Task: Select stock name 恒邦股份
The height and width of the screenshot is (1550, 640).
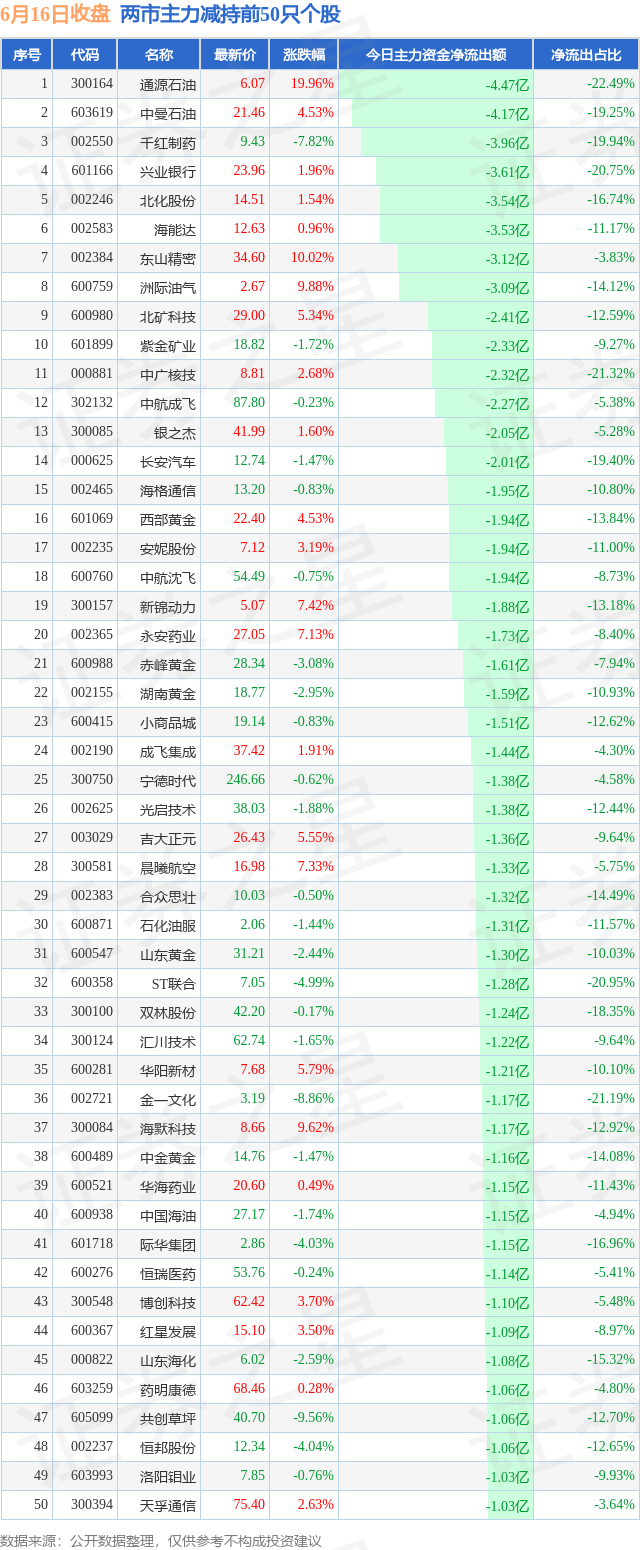Action: [168, 1448]
